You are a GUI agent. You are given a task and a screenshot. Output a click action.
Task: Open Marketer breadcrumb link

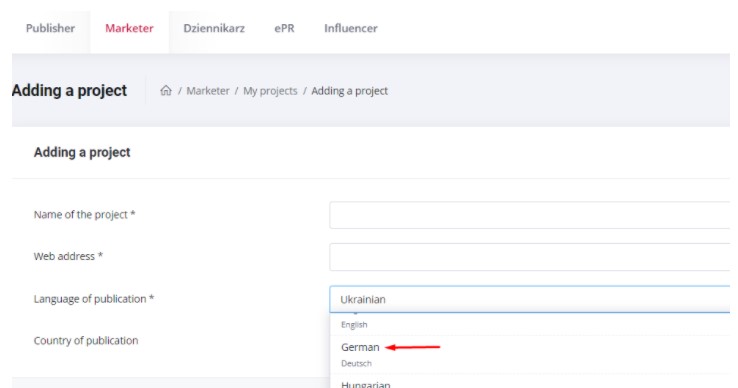[208, 91]
